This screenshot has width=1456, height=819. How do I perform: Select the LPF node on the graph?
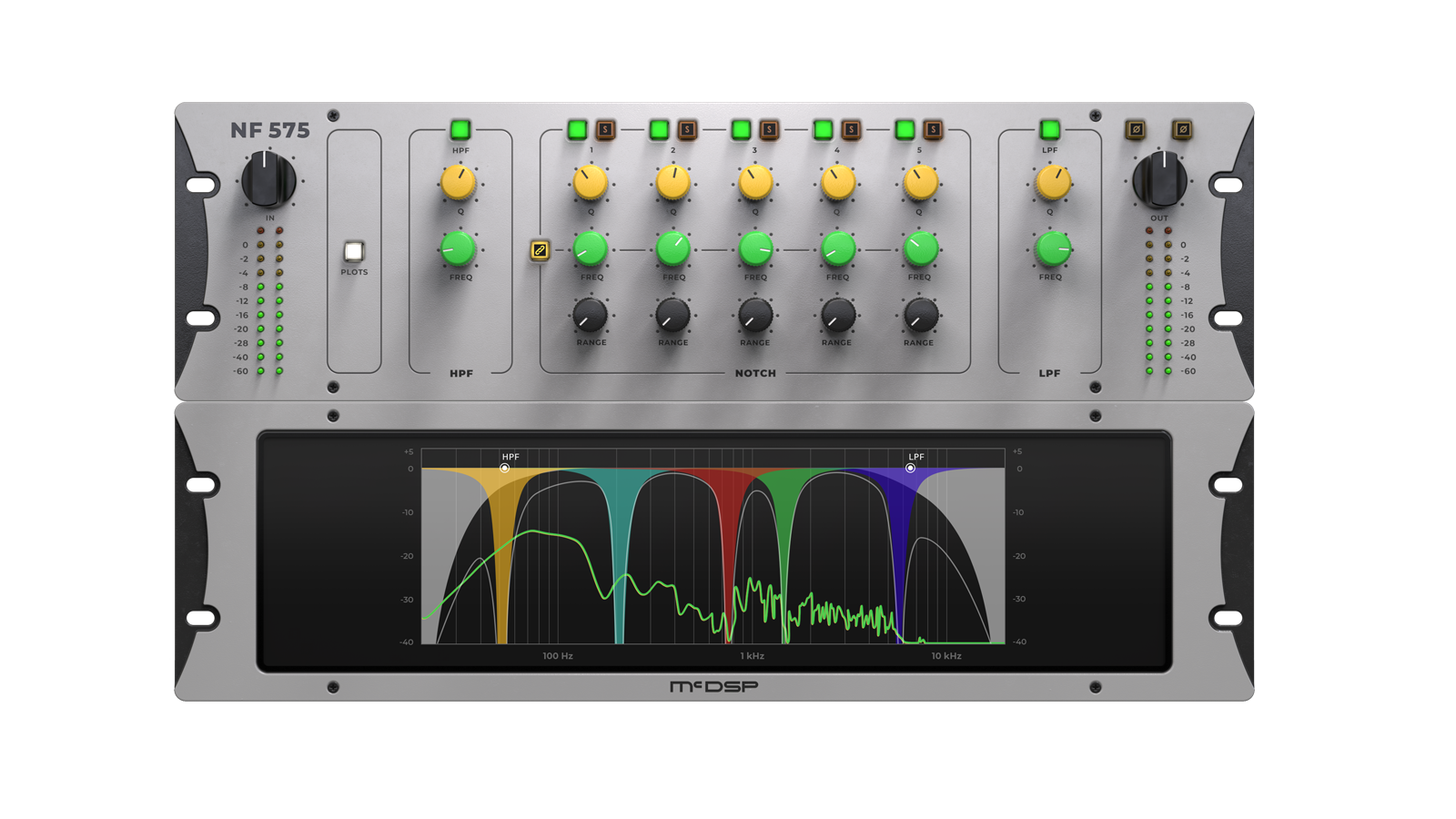point(910,468)
